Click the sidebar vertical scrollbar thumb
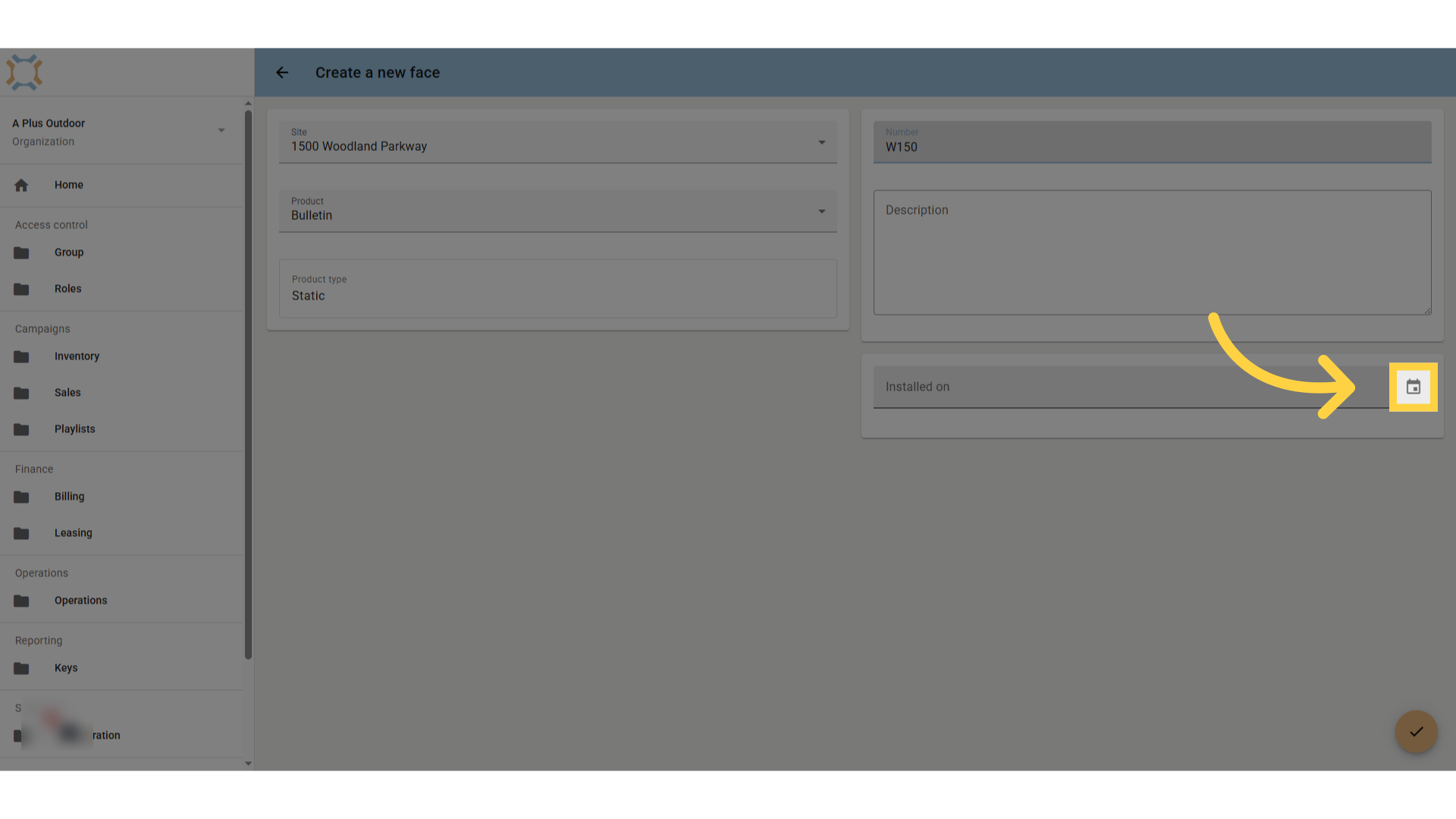 pos(248,385)
